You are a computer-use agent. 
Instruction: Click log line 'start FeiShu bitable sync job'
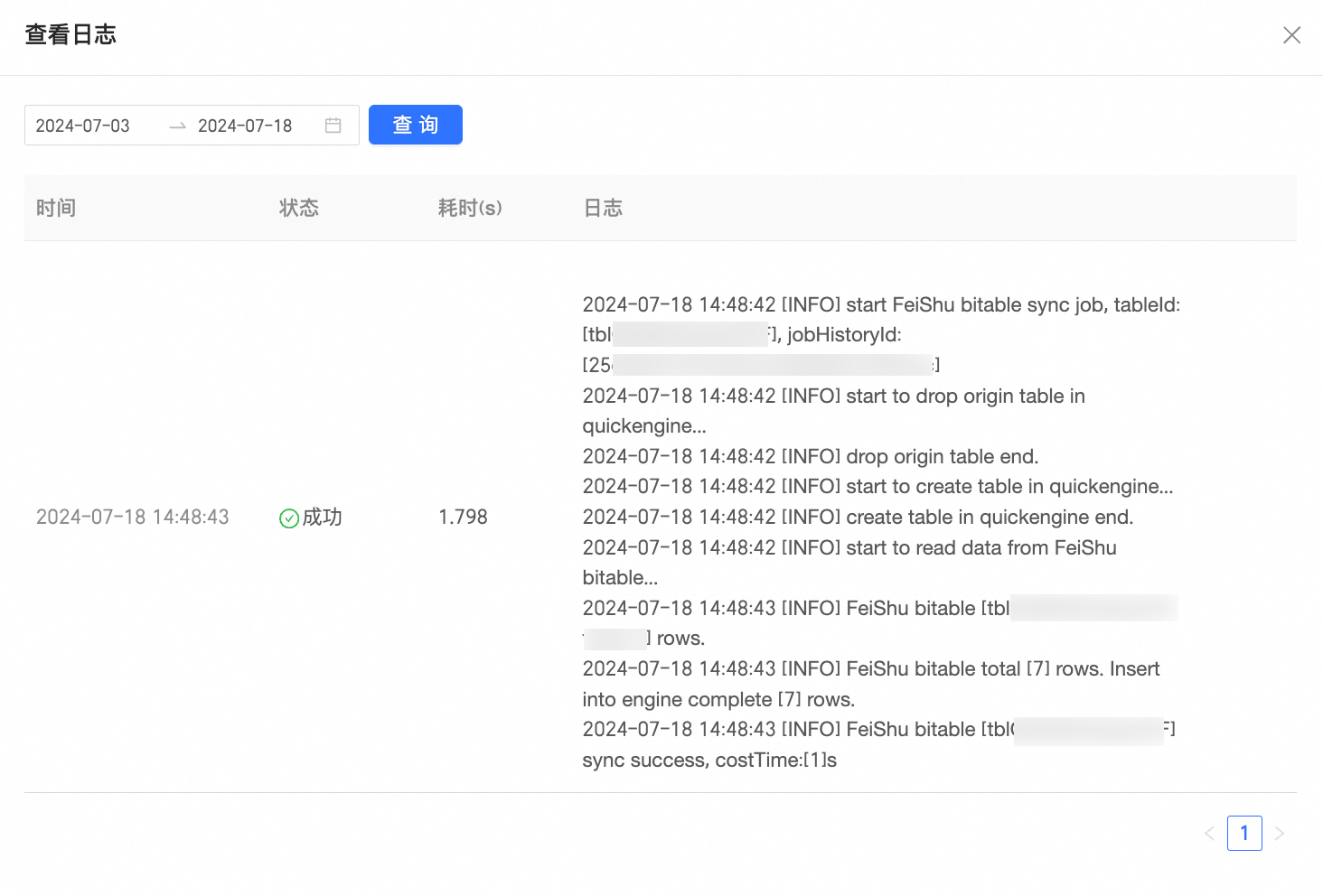(x=881, y=304)
